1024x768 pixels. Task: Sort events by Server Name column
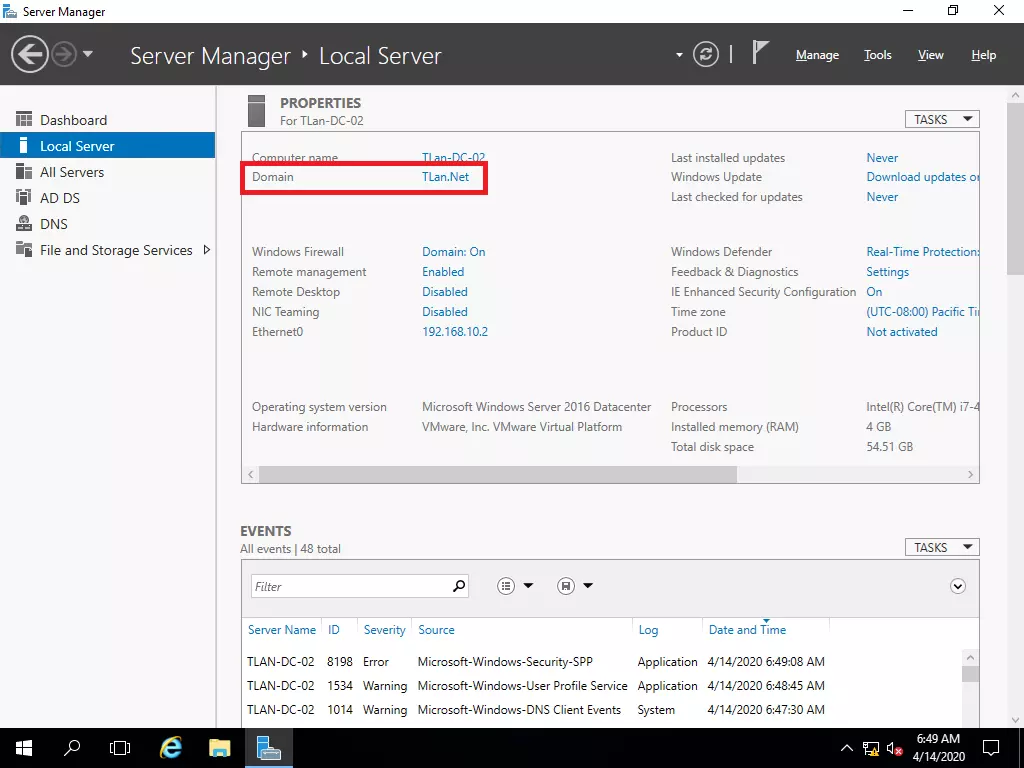(281, 630)
